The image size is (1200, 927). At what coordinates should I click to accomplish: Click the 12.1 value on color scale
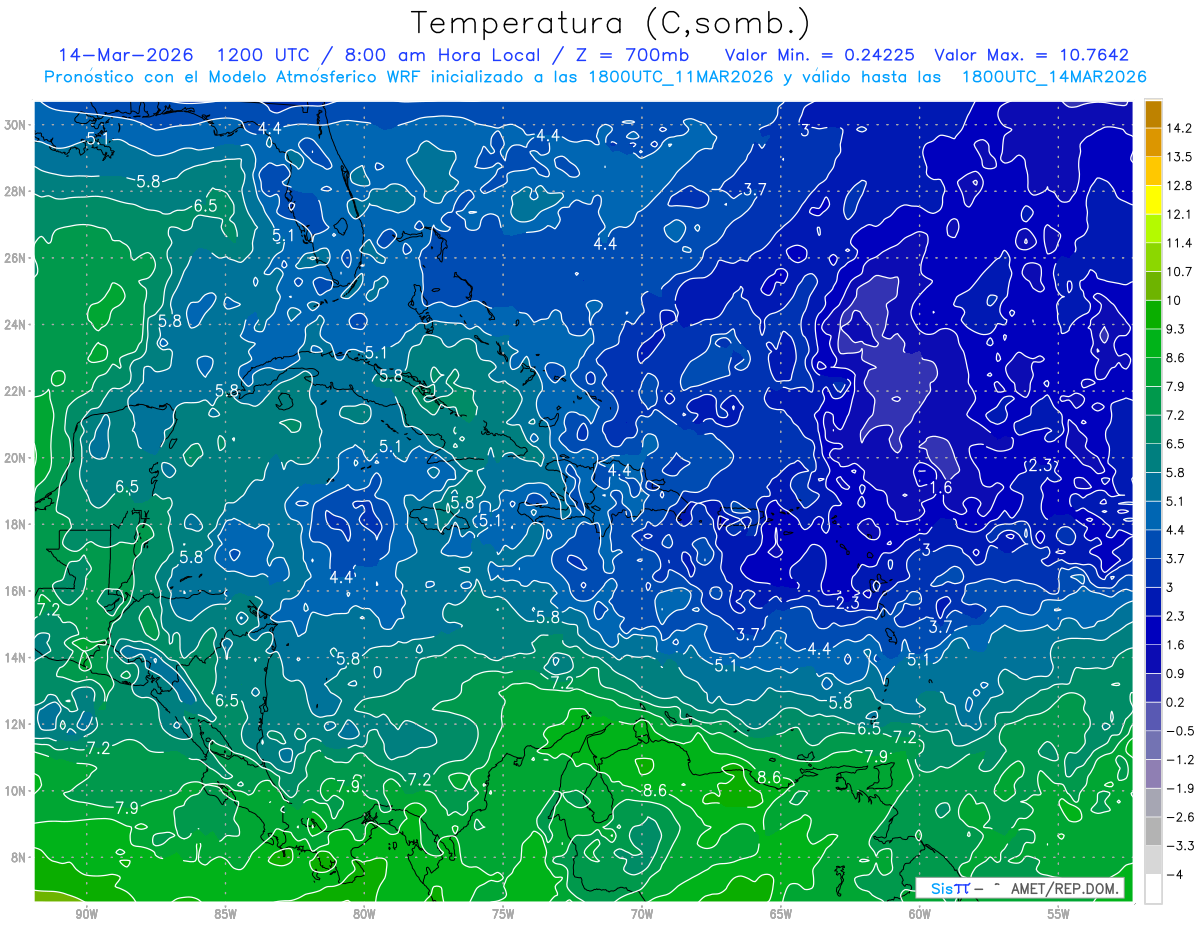(x=1179, y=214)
